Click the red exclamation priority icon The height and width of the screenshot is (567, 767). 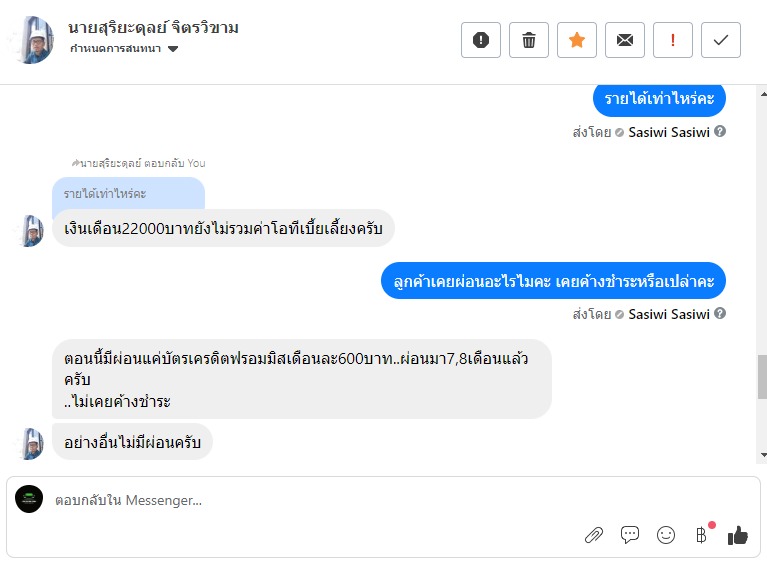[x=673, y=40]
